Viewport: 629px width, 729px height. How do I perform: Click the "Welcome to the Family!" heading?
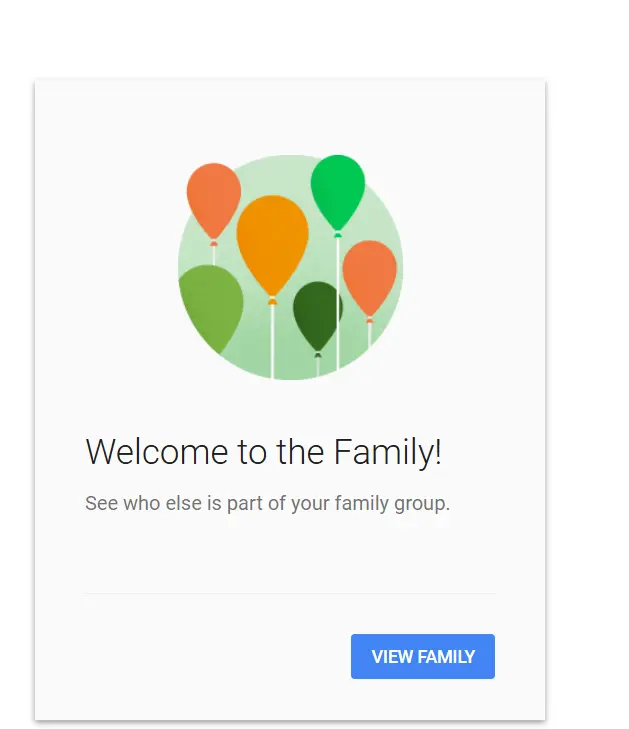(264, 451)
